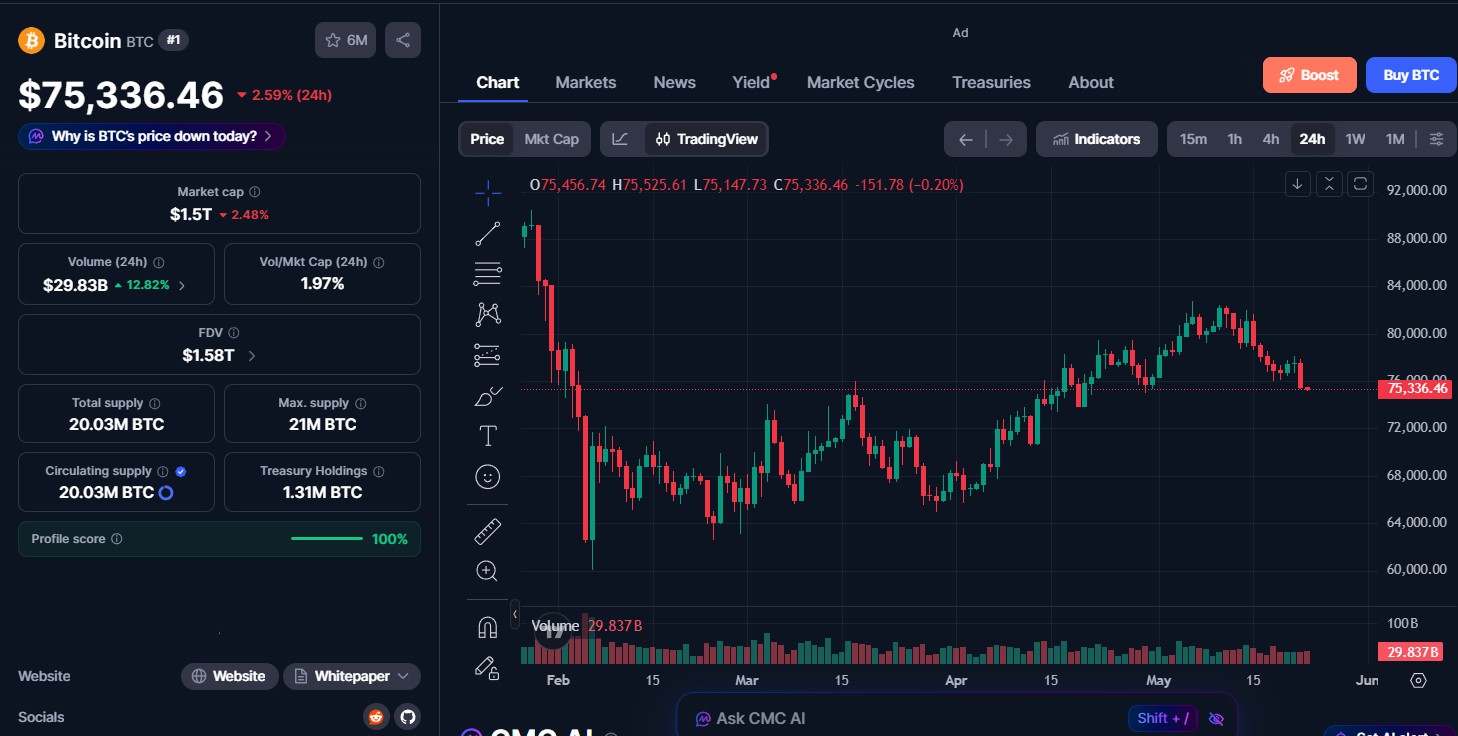Screen dimensions: 1458x736
Task: Select the trend line drawing tool
Action: tap(488, 234)
